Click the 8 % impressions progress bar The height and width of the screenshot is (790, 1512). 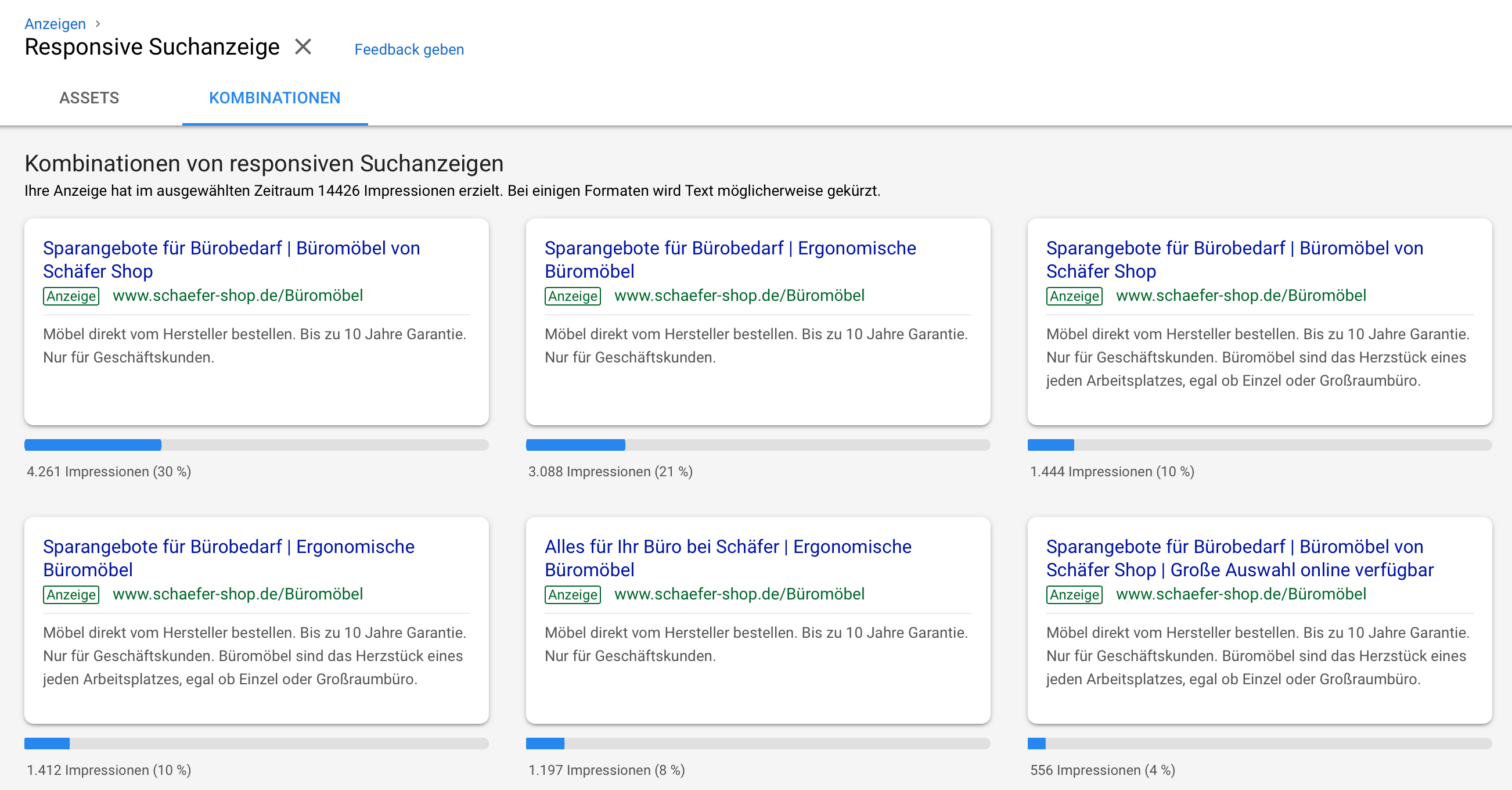coord(758,743)
